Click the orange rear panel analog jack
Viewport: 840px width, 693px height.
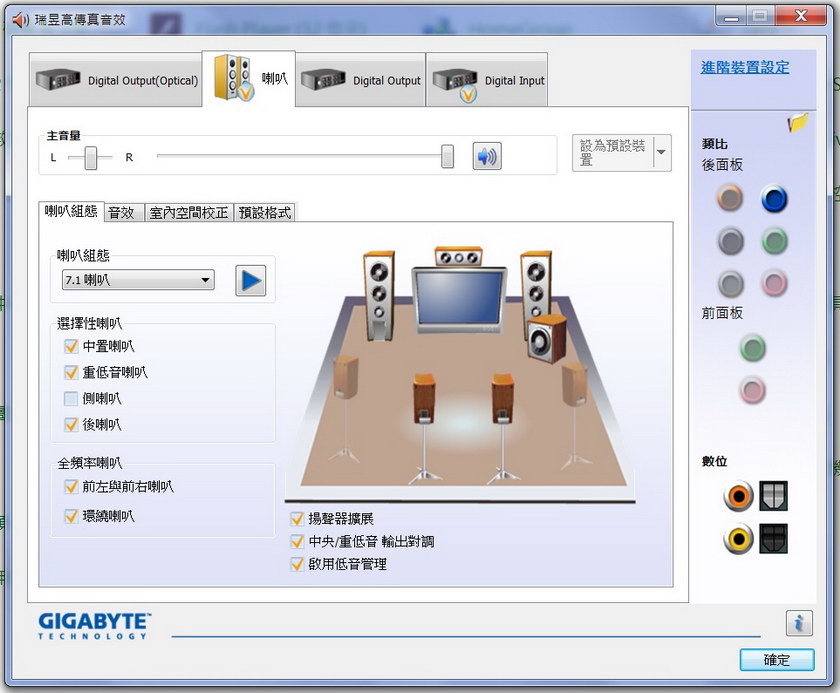[730, 198]
